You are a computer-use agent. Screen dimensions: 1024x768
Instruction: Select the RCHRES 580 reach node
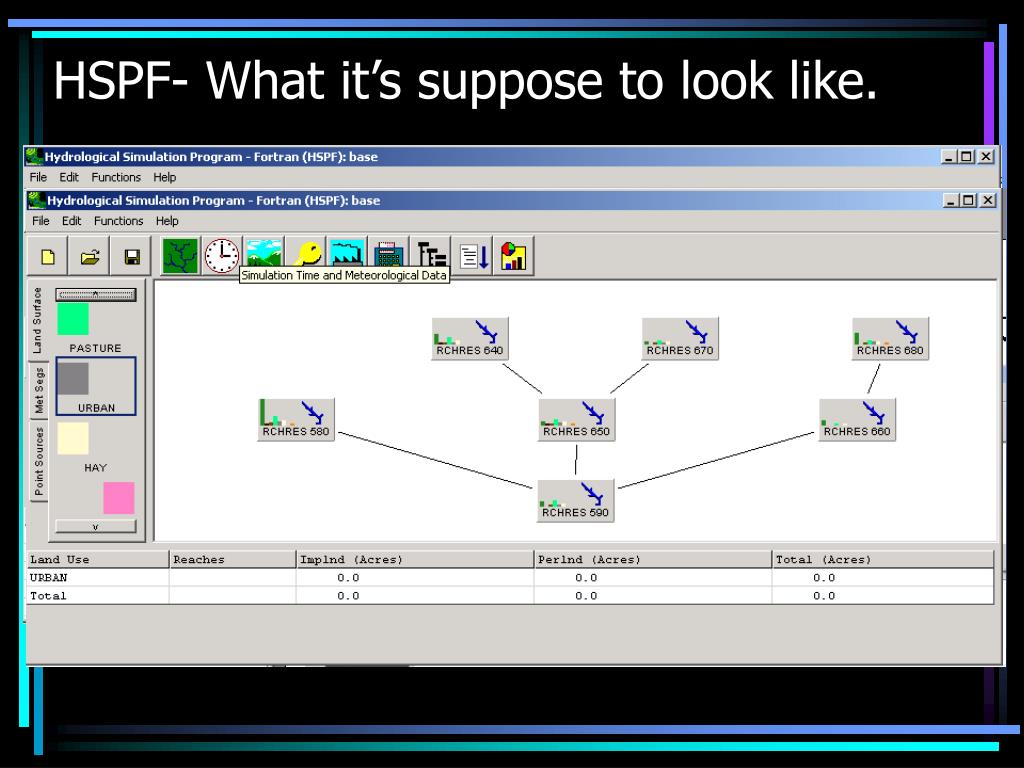296,419
